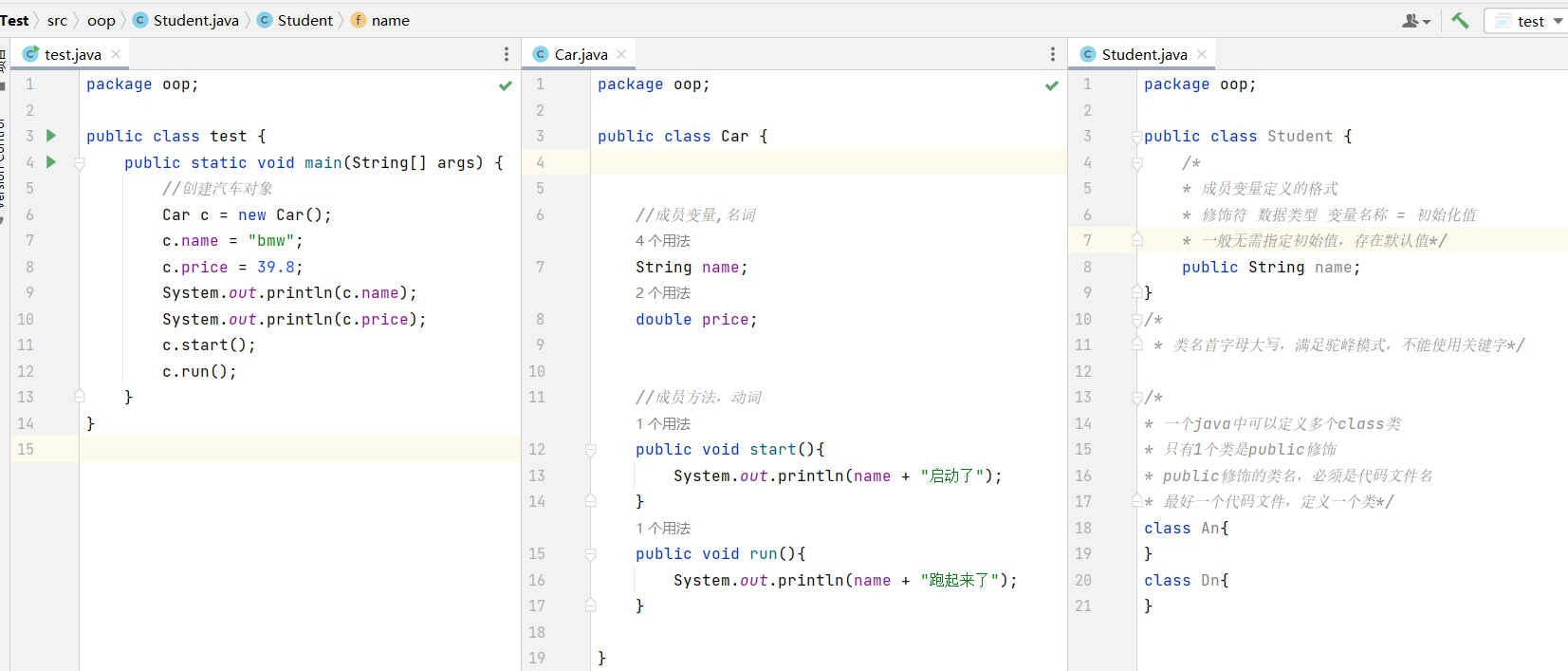Collapse the start() method fold marker
This screenshot has width=1568, height=671.
pos(590,450)
